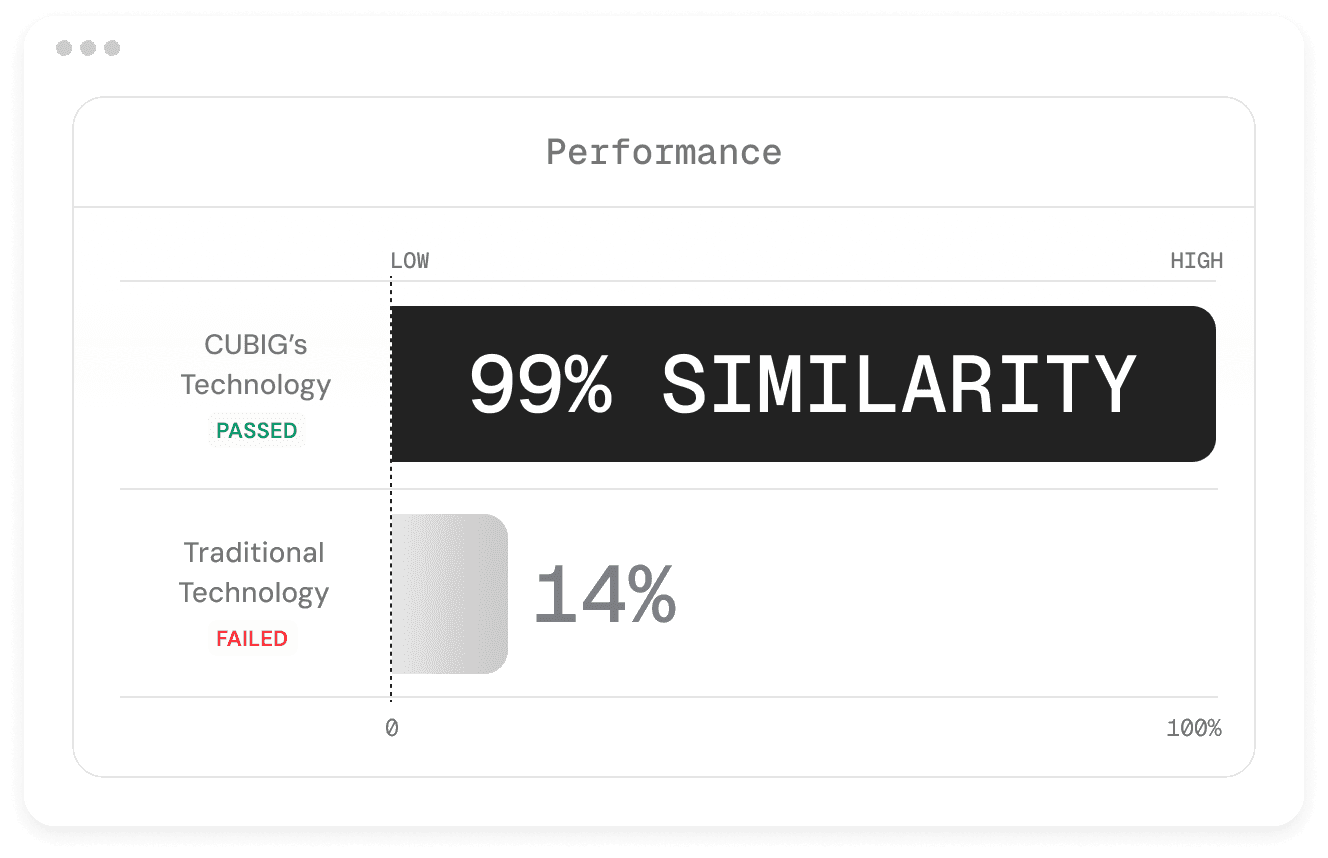1328x858 pixels.
Task: Select the gray Traditional Technology bar
Action: 449,594
